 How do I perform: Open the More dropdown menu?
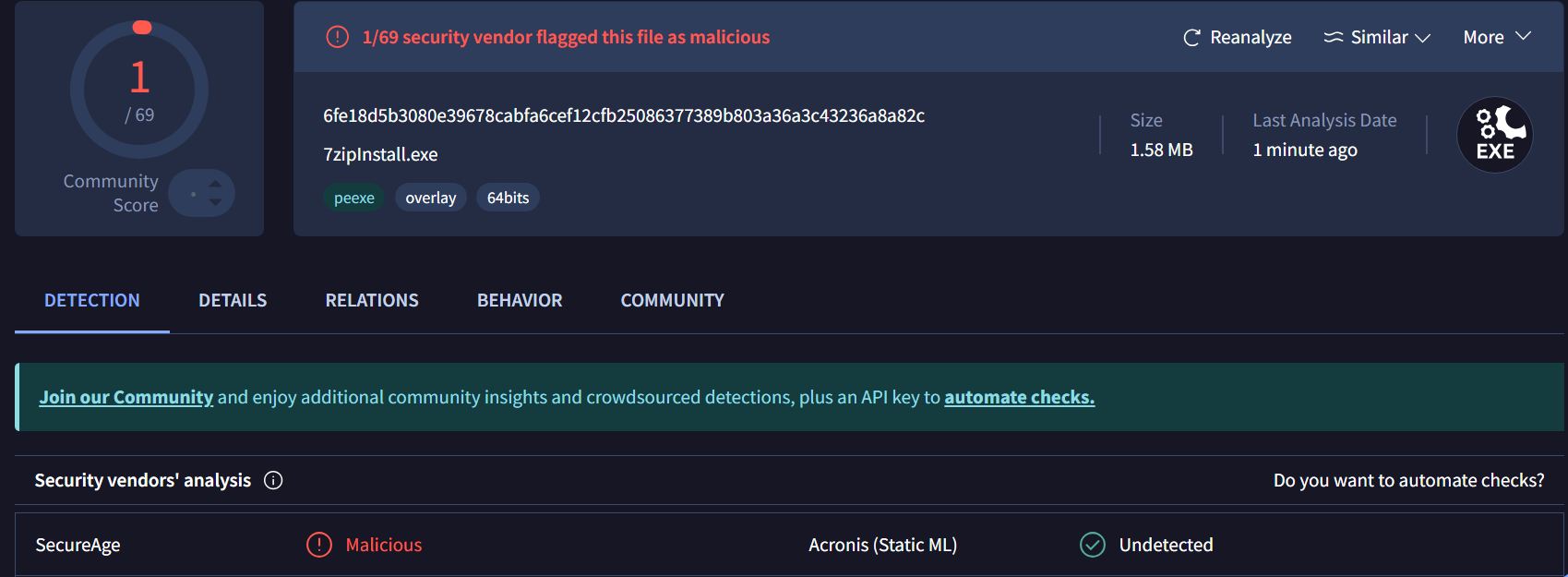(1496, 37)
